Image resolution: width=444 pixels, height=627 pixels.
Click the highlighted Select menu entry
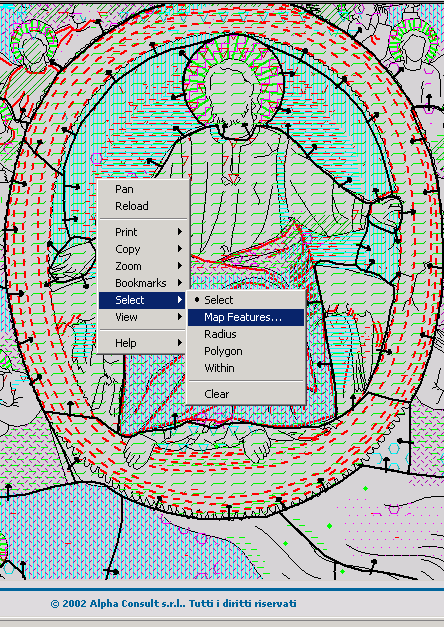(x=142, y=300)
